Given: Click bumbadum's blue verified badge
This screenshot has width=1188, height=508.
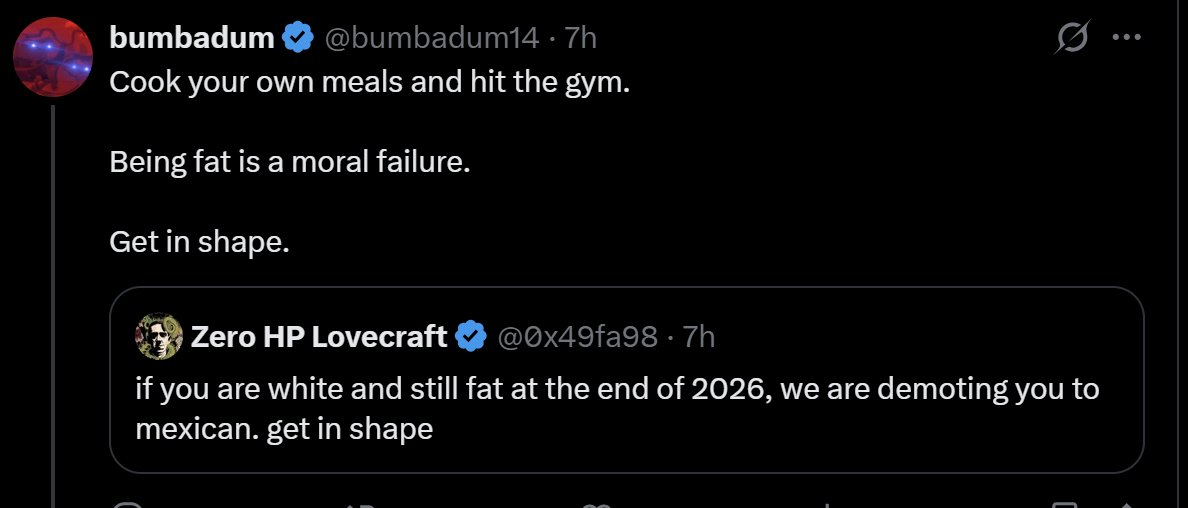Looking at the screenshot, I should point(297,39).
